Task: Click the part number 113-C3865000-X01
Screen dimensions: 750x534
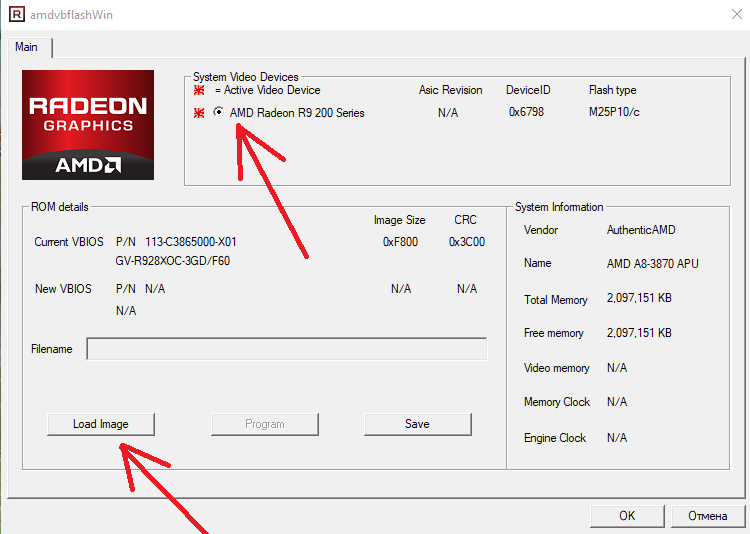Action: (191, 242)
